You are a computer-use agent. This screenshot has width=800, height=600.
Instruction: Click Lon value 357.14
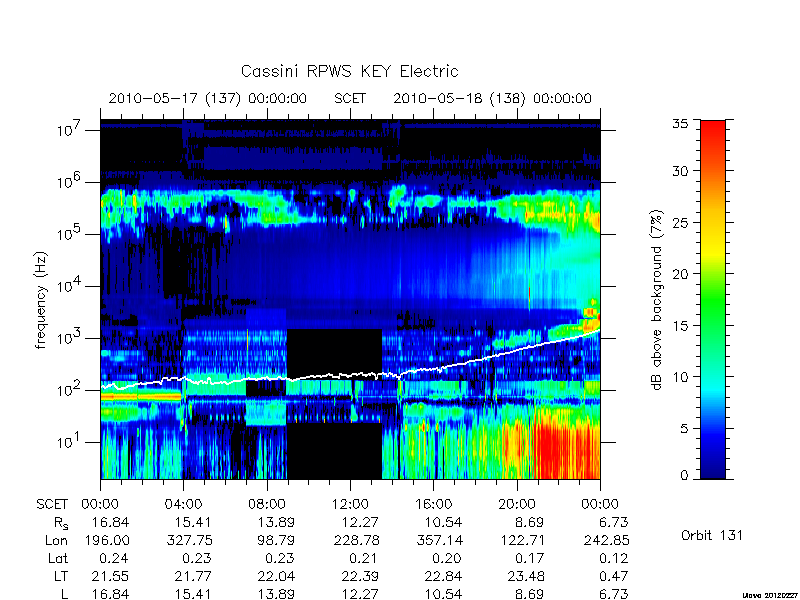click(440, 540)
